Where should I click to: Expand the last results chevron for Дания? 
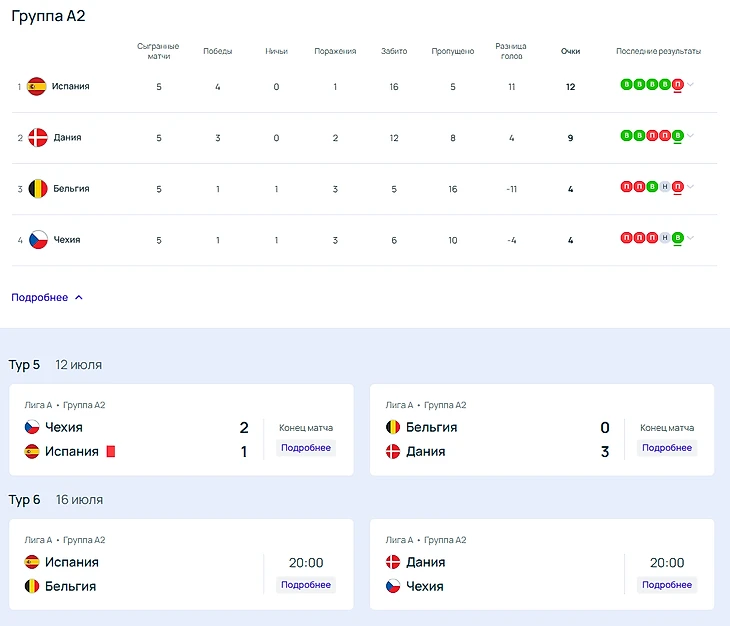pos(690,136)
